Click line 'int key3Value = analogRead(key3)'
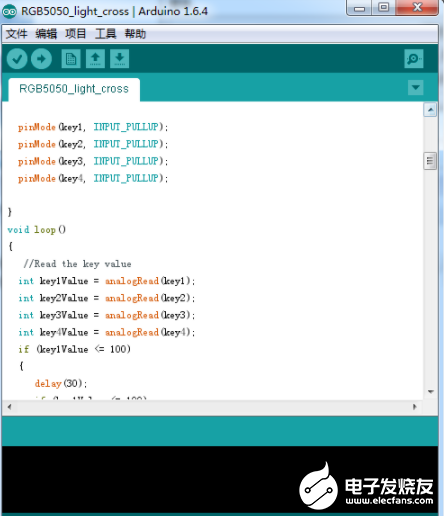This screenshot has height=516, width=444. tap(107, 315)
